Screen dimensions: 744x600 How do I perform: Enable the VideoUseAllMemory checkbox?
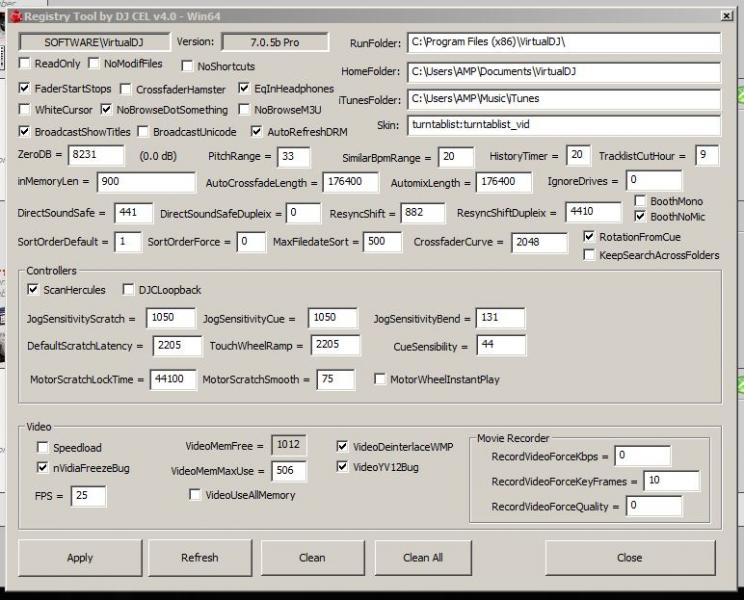[x=195, y=494]
